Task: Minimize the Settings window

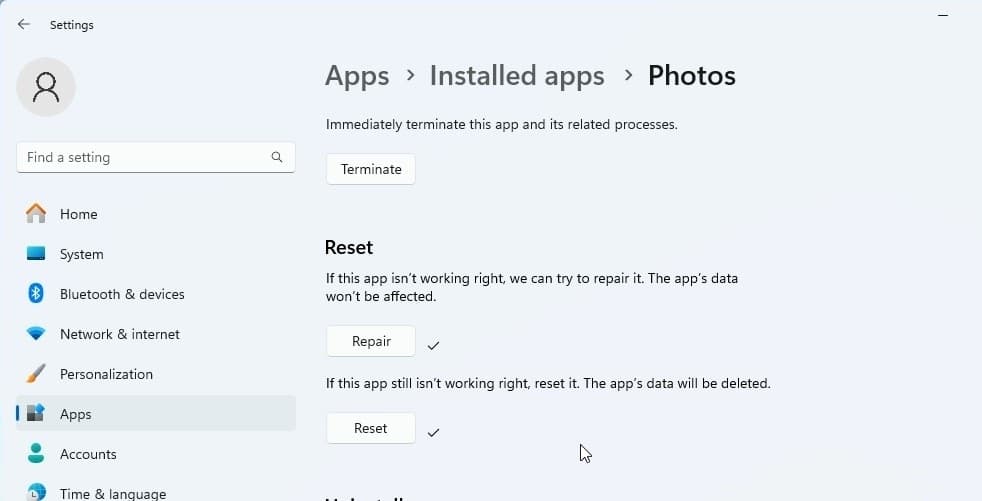Action: tap(942, 16)
